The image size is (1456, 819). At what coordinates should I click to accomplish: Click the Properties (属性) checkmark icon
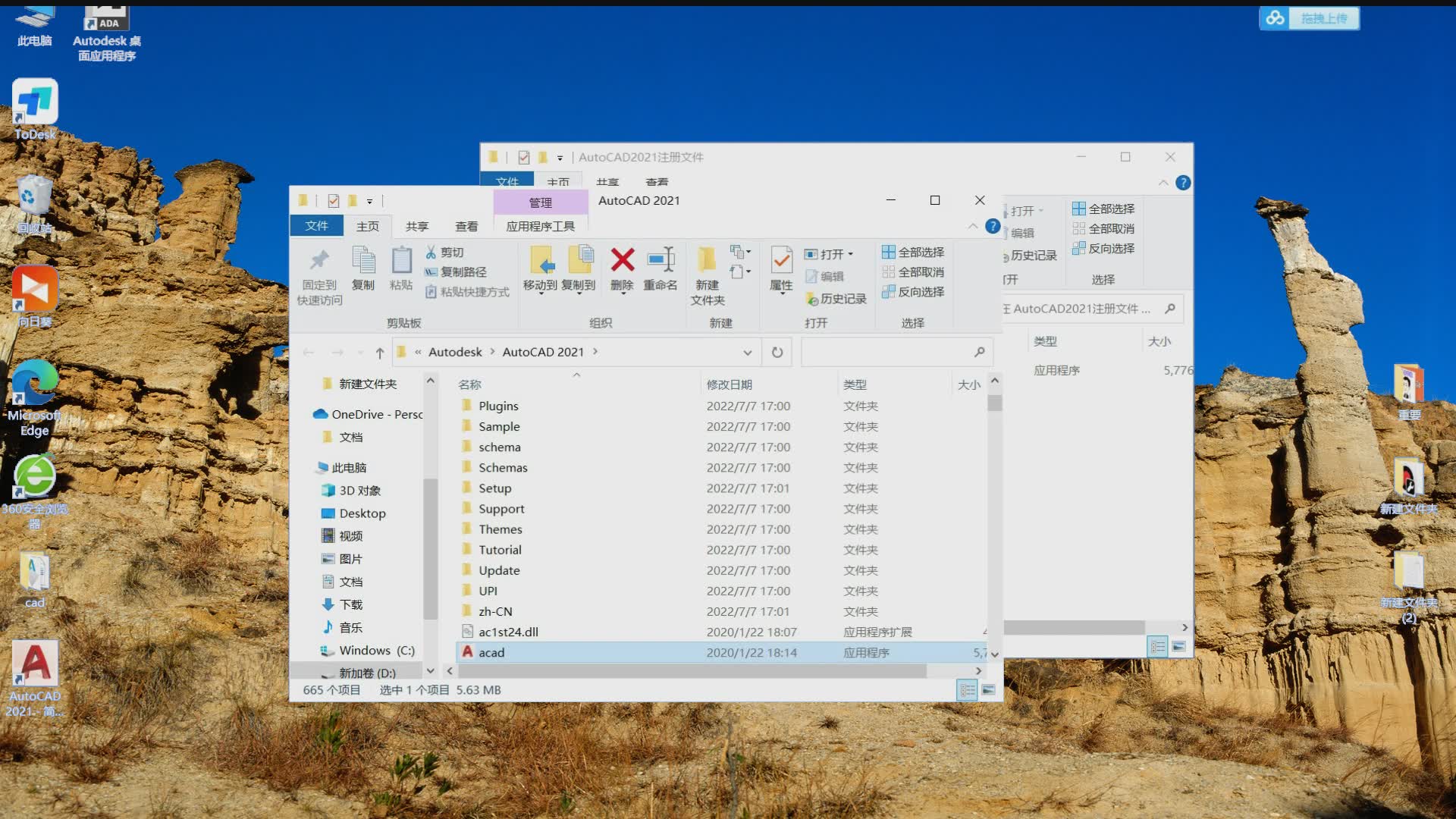click(x=781, y=261)
